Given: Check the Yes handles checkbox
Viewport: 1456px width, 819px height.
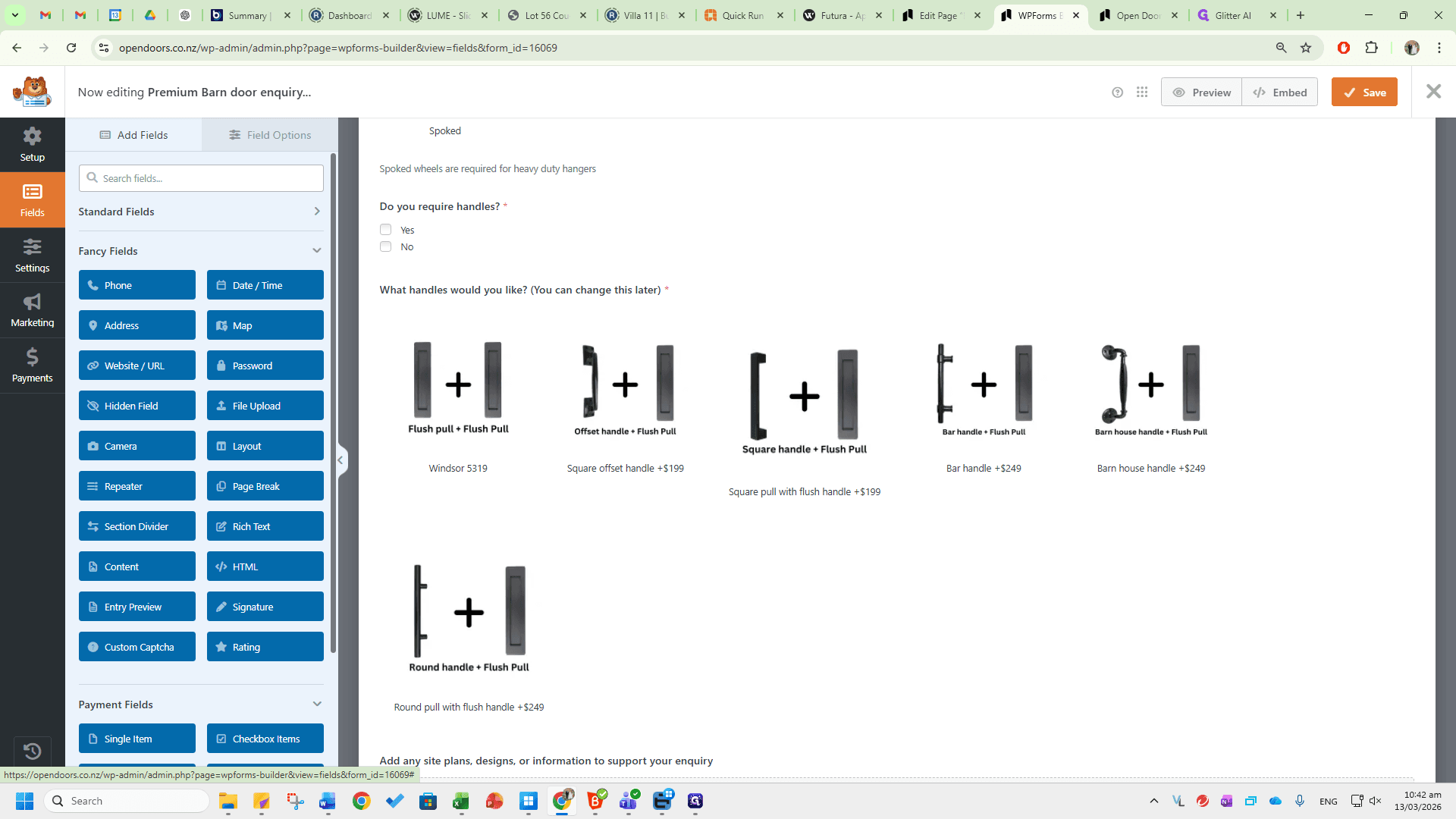Looking at the screenshot, I should click(385, 230).
